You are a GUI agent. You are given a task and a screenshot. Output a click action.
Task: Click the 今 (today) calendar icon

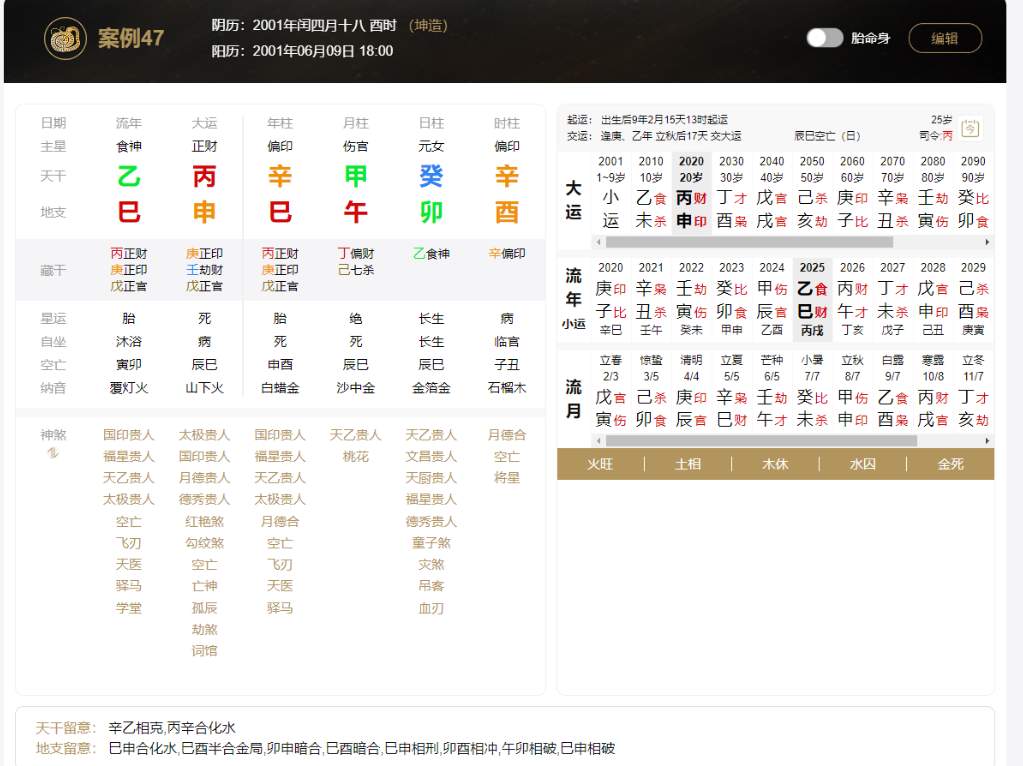[x=970, y=128]
